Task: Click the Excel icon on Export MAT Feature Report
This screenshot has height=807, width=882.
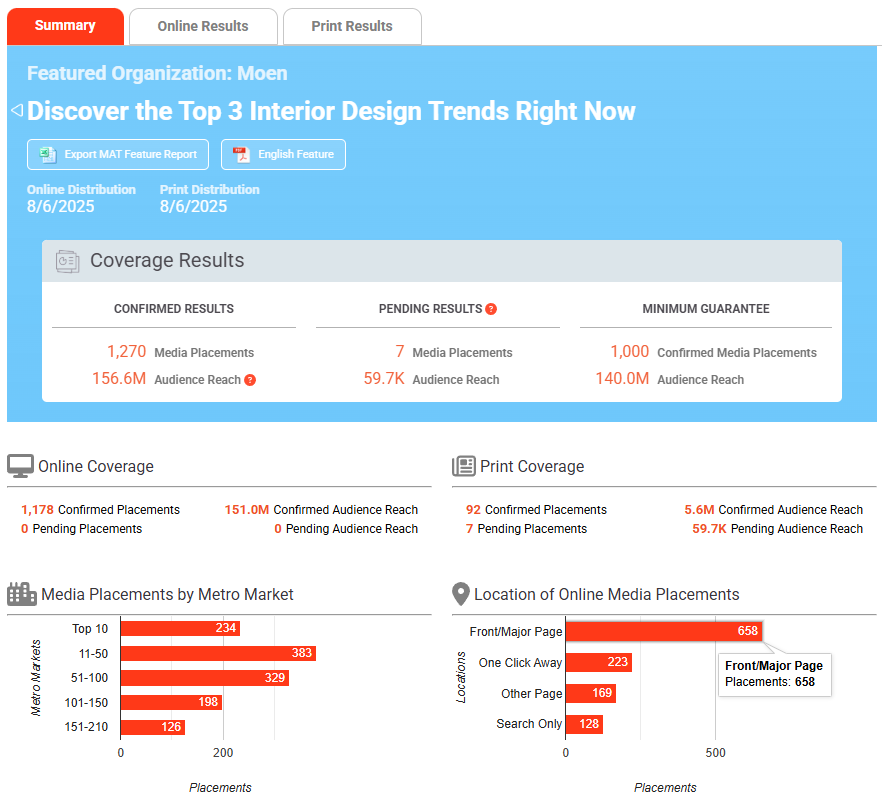Action: [x=44, y=154]
